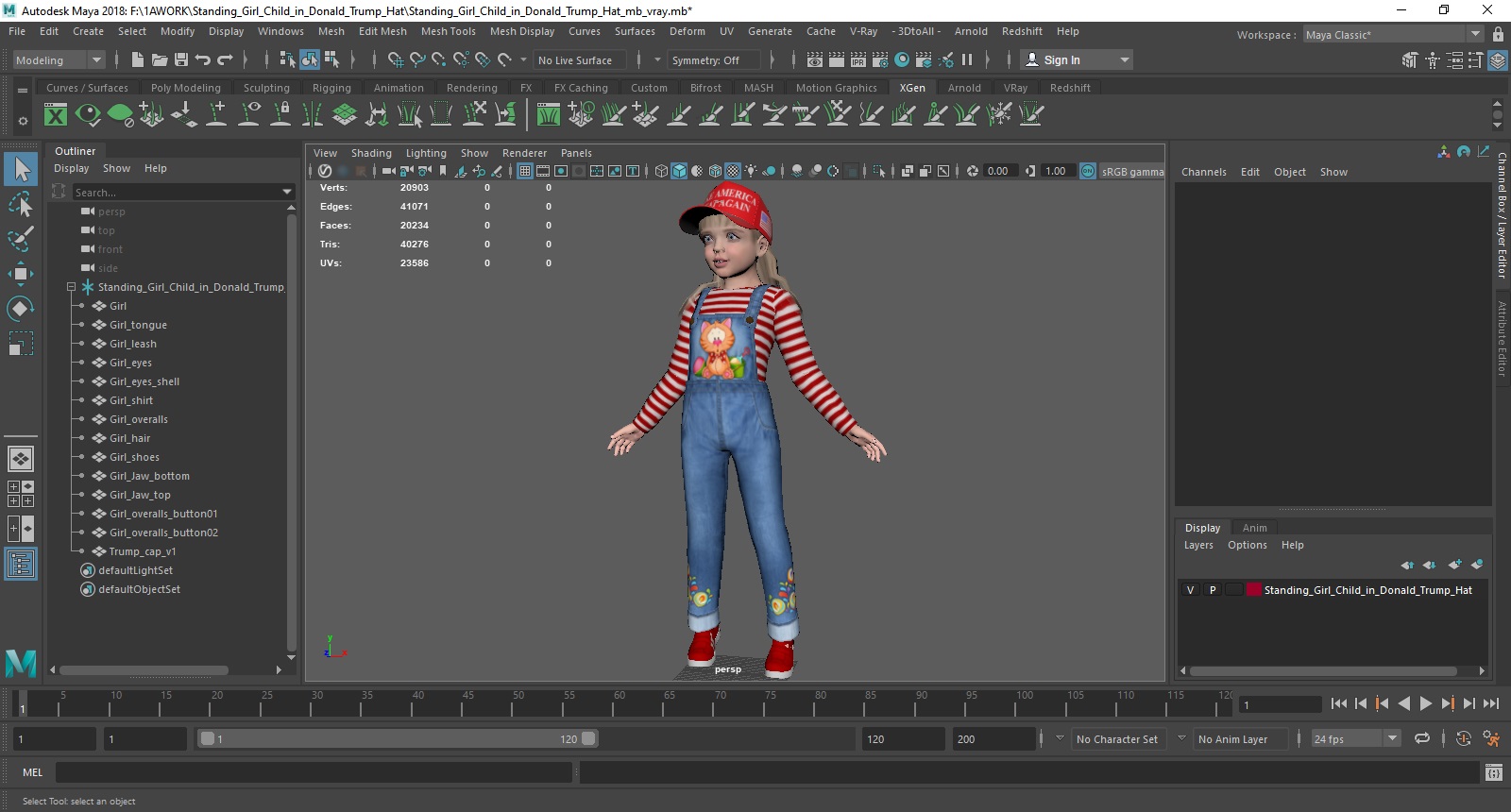
Task: Switch to the Poly Modeling shelf tab
Action: click(186, 88)
